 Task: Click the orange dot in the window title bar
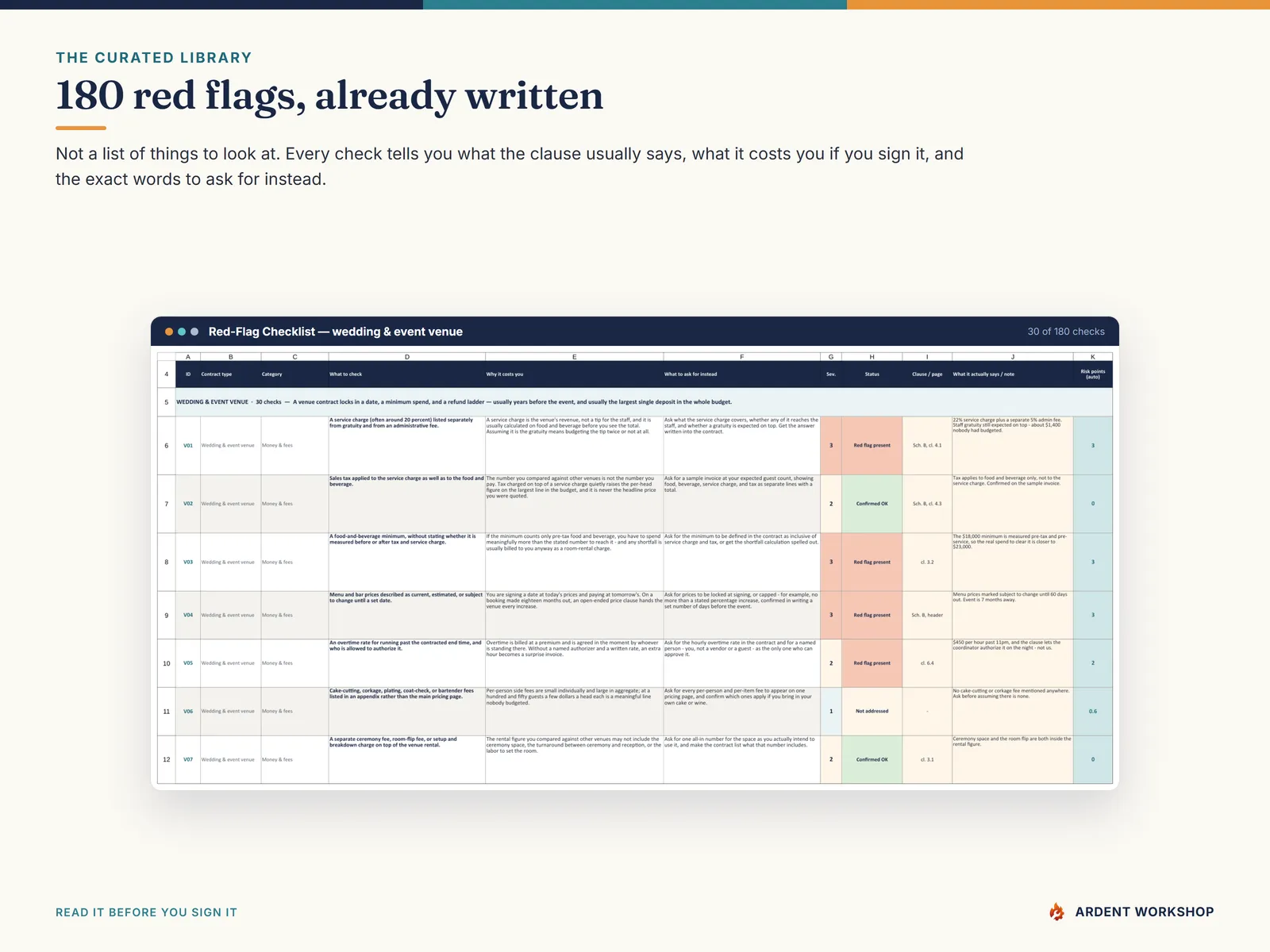(169, 332)
